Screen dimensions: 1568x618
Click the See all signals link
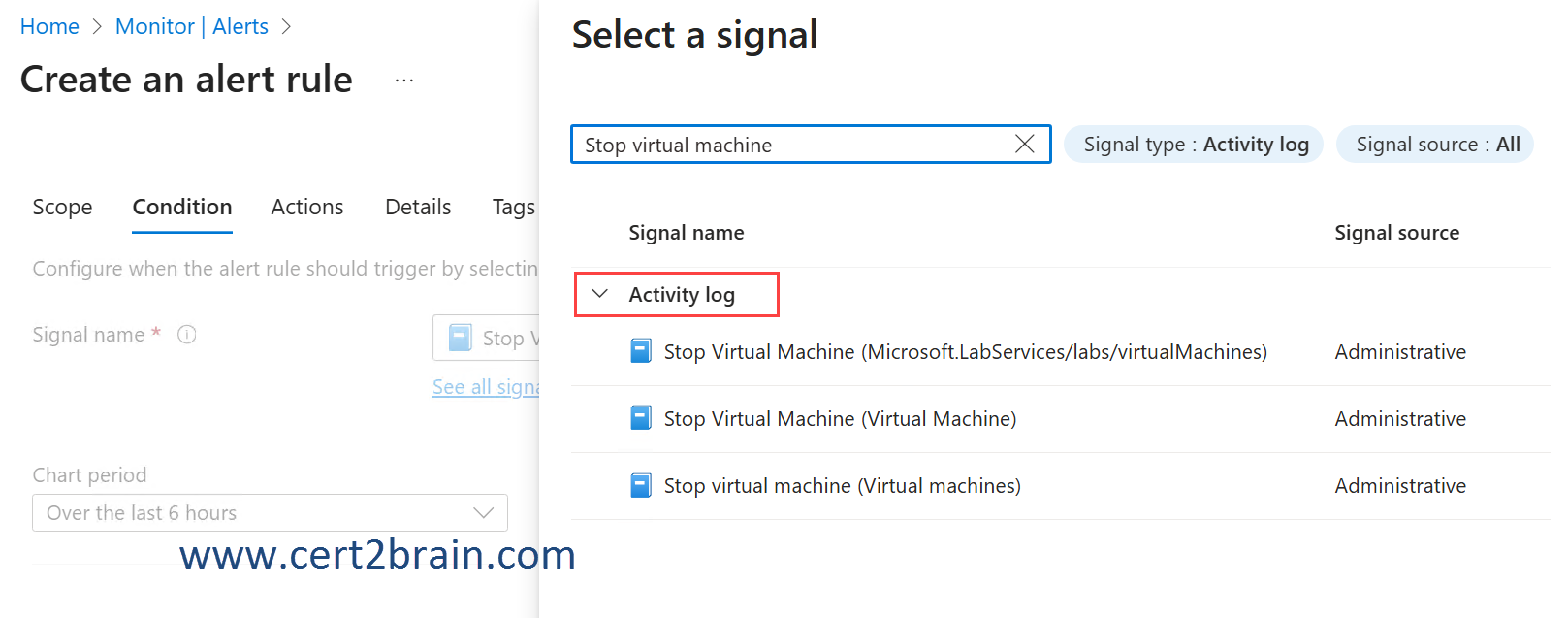click(x=485, y=387)
